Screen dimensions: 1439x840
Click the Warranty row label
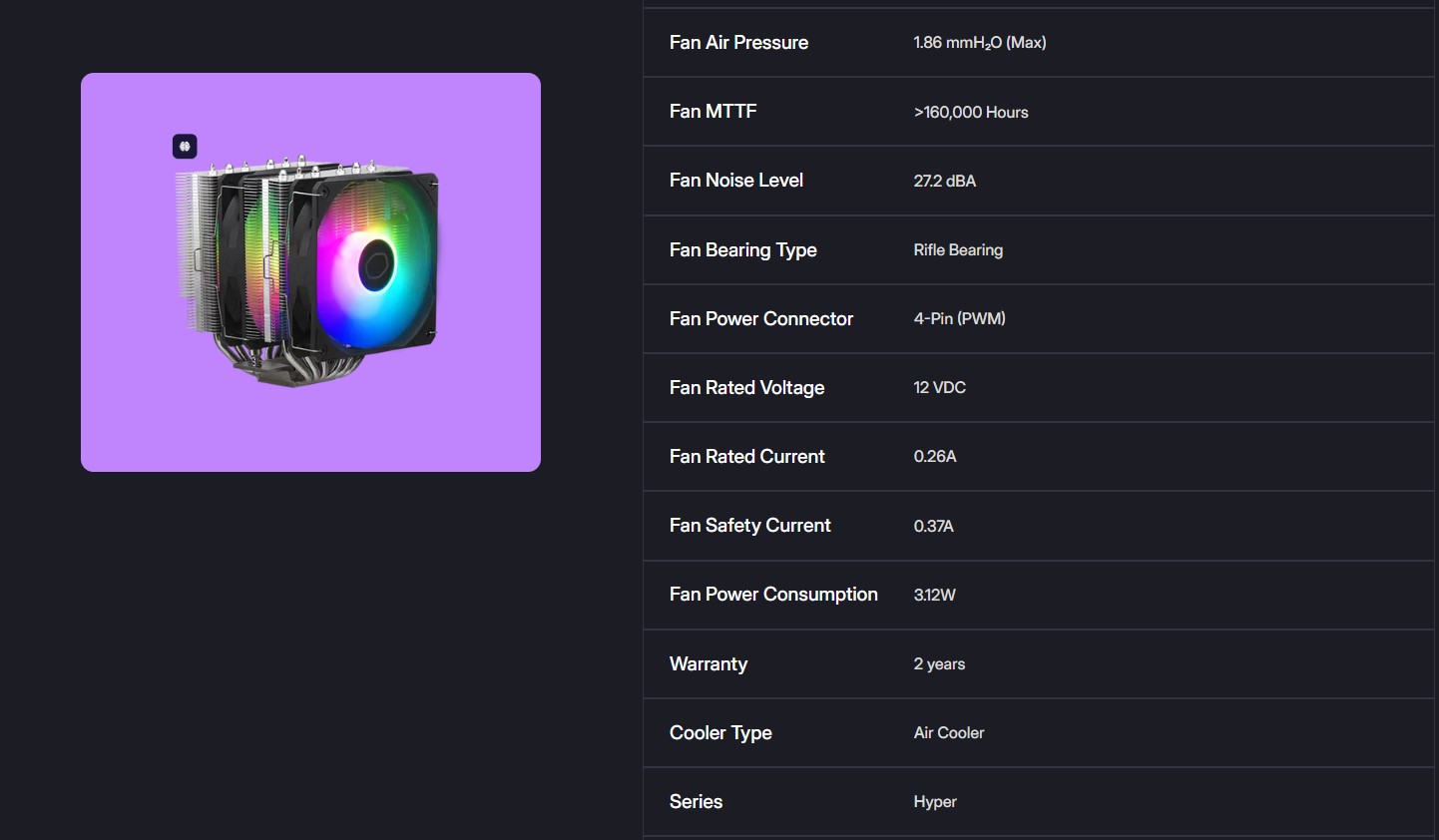coord(708,664)
